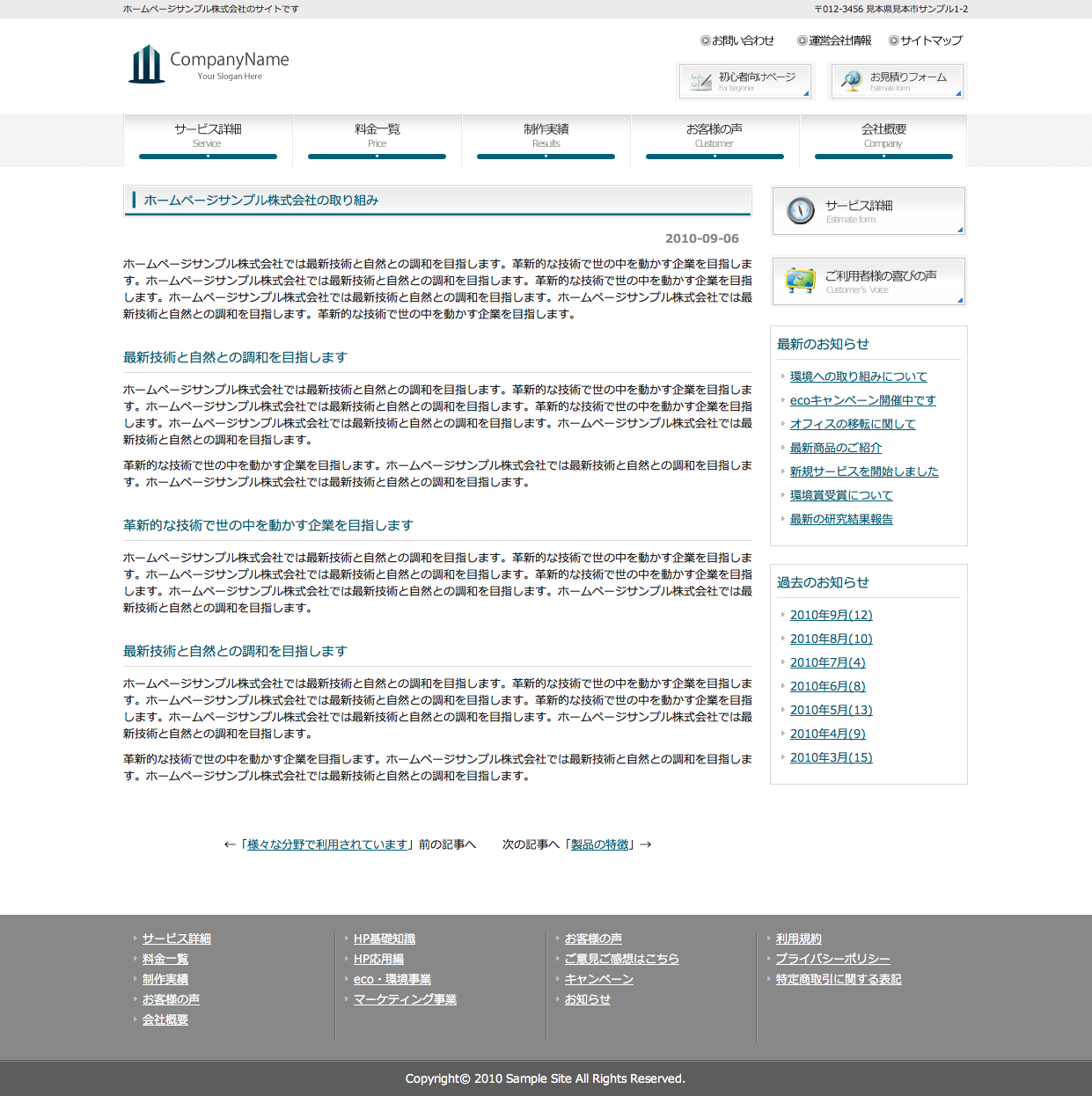Go to next article 製品の特徴
The height and width of the screenshot is (1096, 1092).
[x=599, y=844]
